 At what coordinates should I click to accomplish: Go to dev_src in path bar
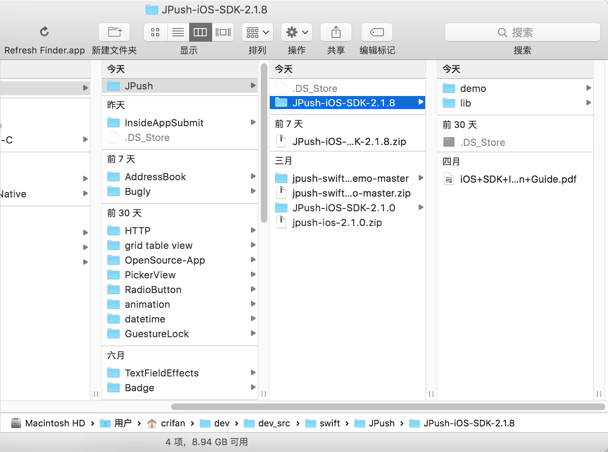click(x=267, y=423)
